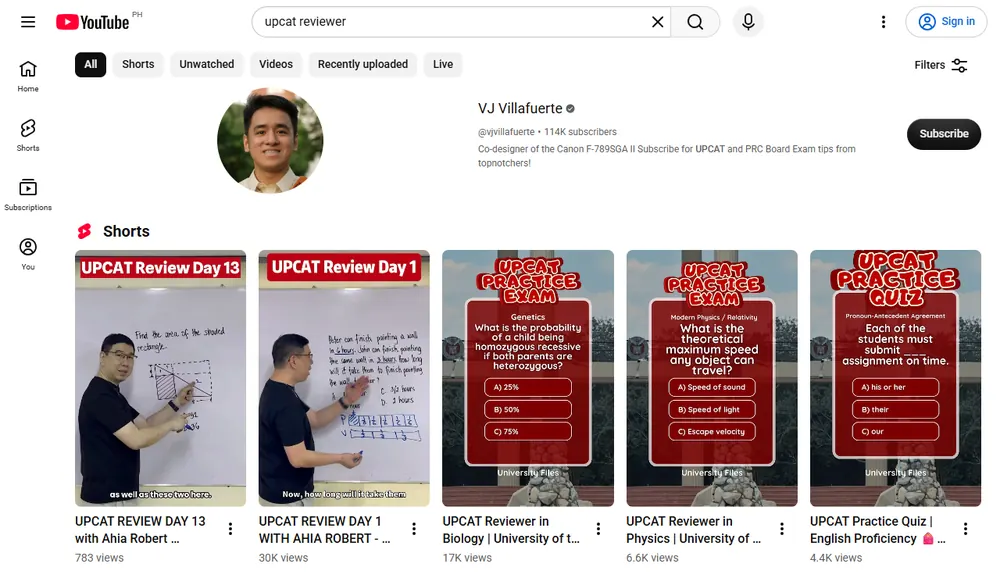The image size is (1000, 578).
Task: Open more options for English Proficiency quiz
Action: point(966,528)
